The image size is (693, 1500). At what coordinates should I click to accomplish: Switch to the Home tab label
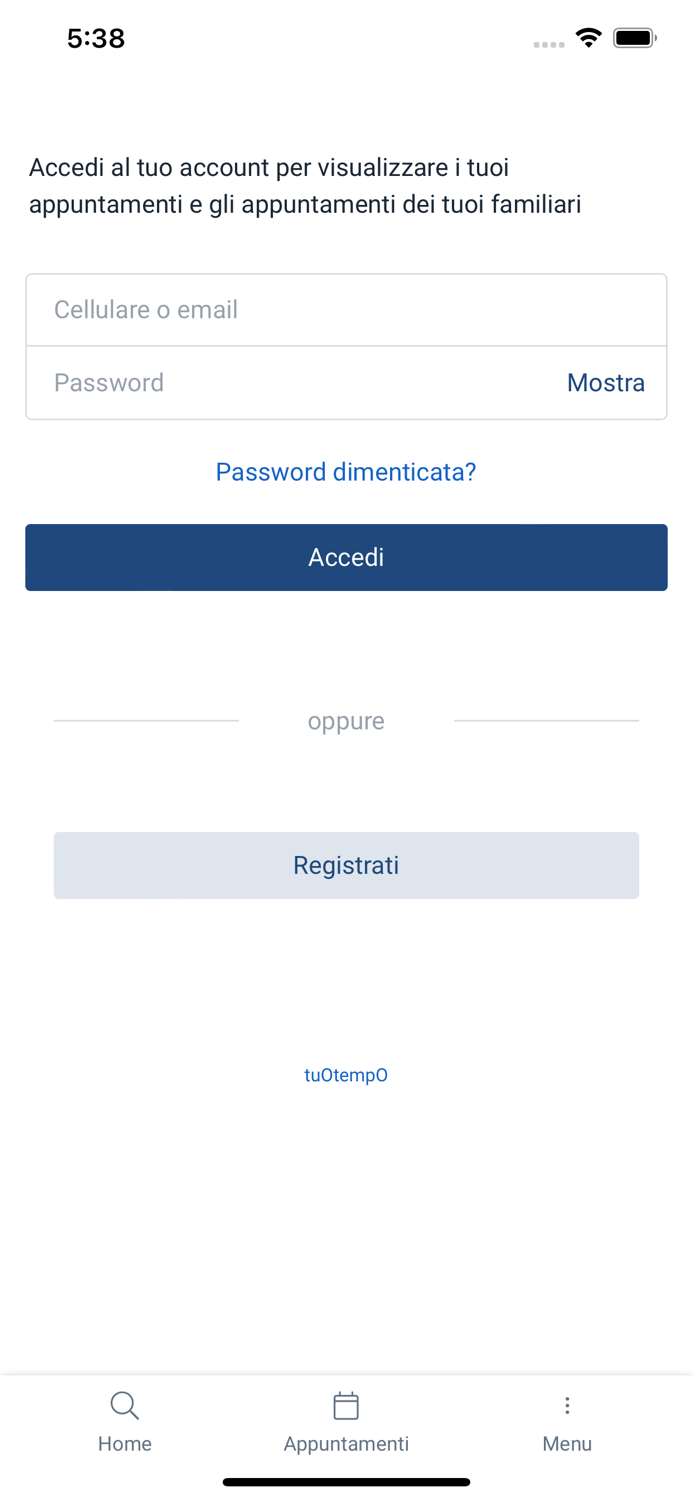(x=125, y=1444)
